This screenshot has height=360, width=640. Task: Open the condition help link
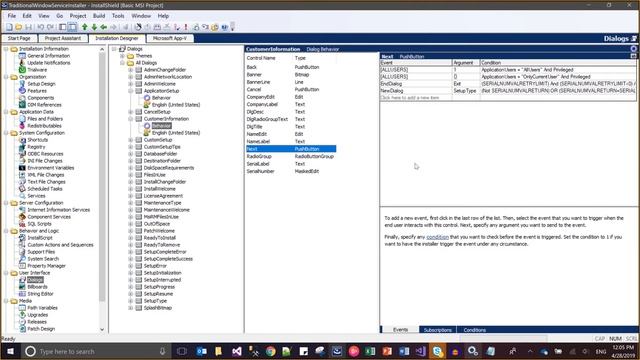pyautogui.click(x=437, y=237)
